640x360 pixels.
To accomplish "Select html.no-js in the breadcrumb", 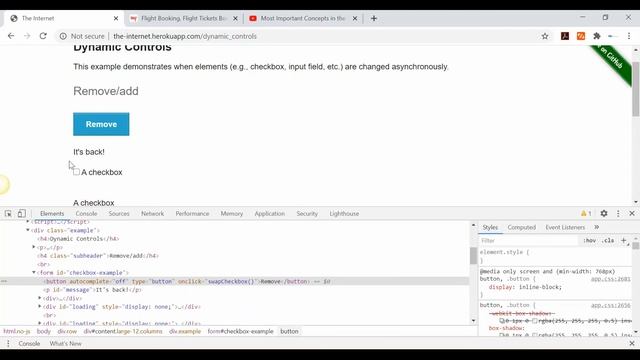I will pos(17,331).
